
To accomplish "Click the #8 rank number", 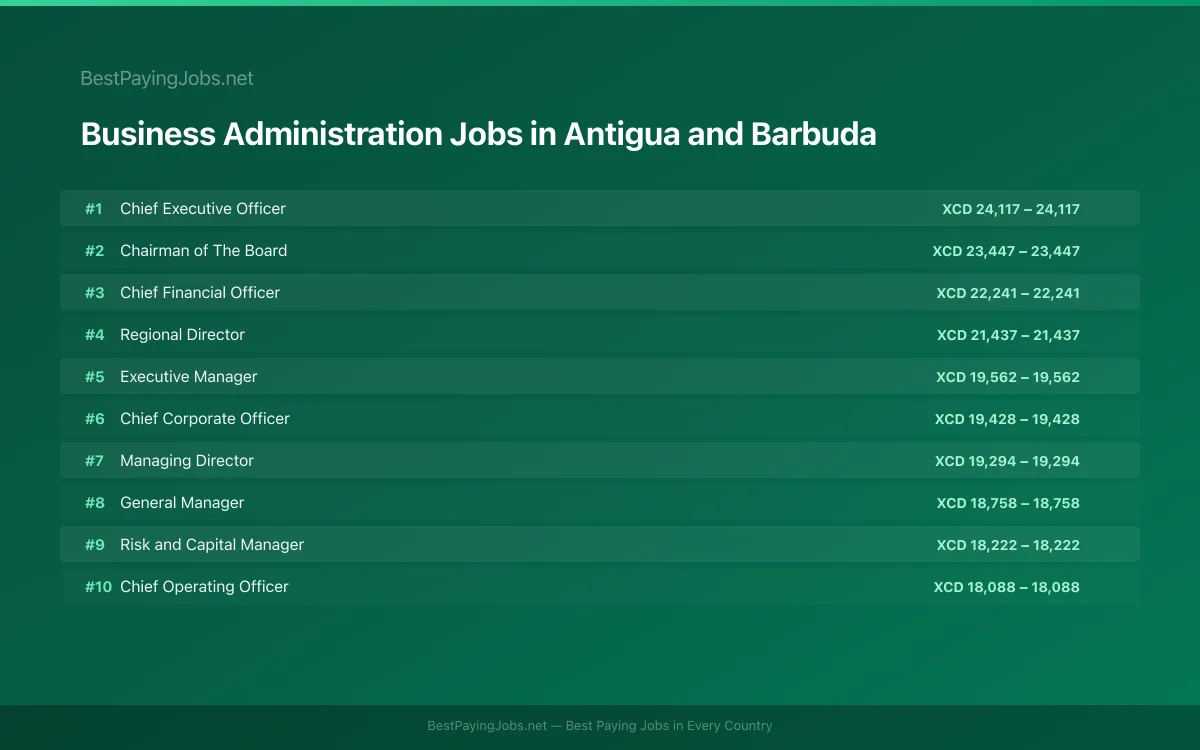I will coord(94,503).
